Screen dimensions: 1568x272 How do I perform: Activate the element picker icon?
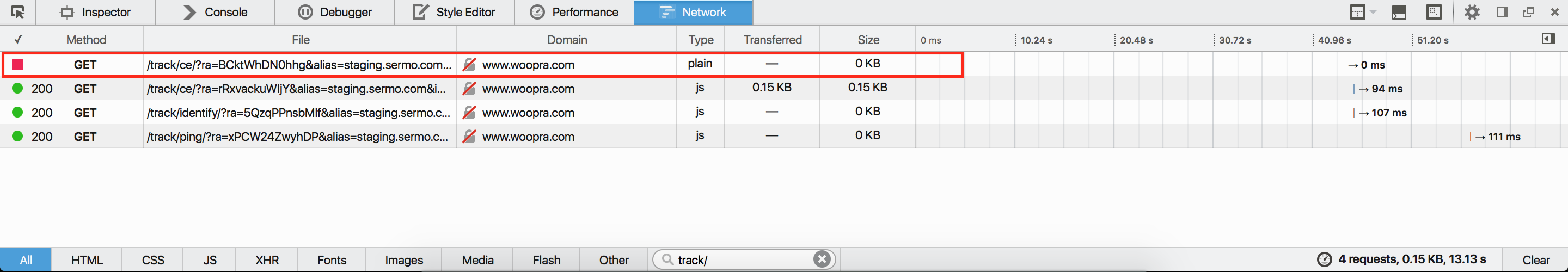coord(17,12)
